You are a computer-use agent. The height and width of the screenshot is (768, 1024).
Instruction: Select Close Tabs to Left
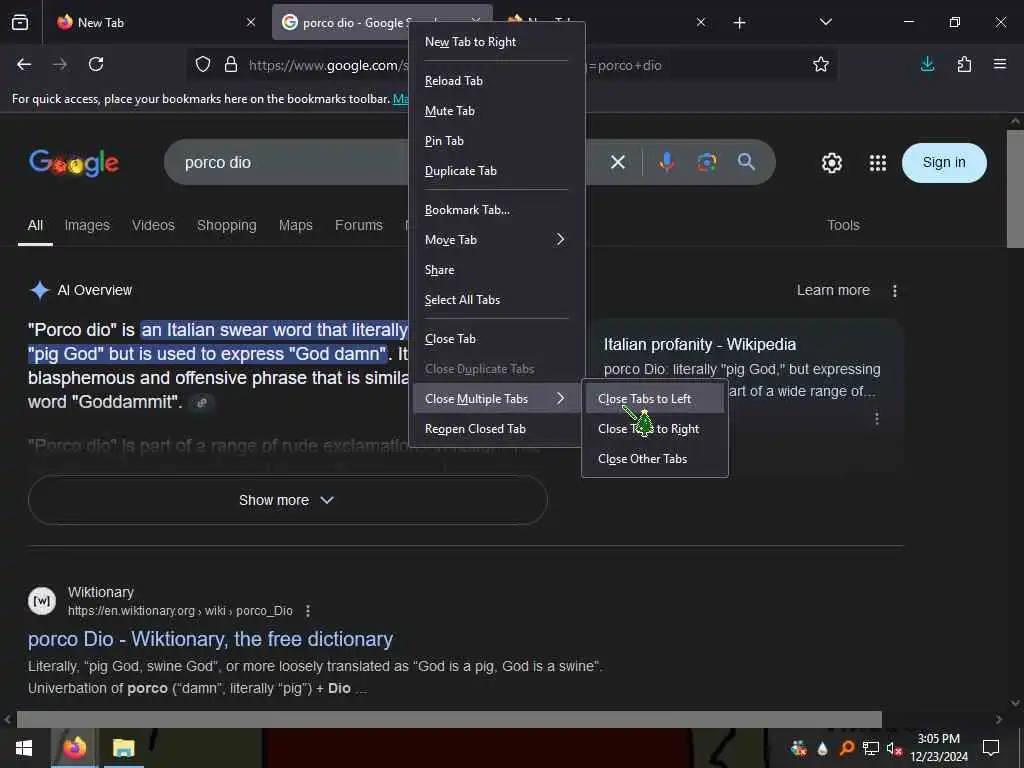point(655,398)
